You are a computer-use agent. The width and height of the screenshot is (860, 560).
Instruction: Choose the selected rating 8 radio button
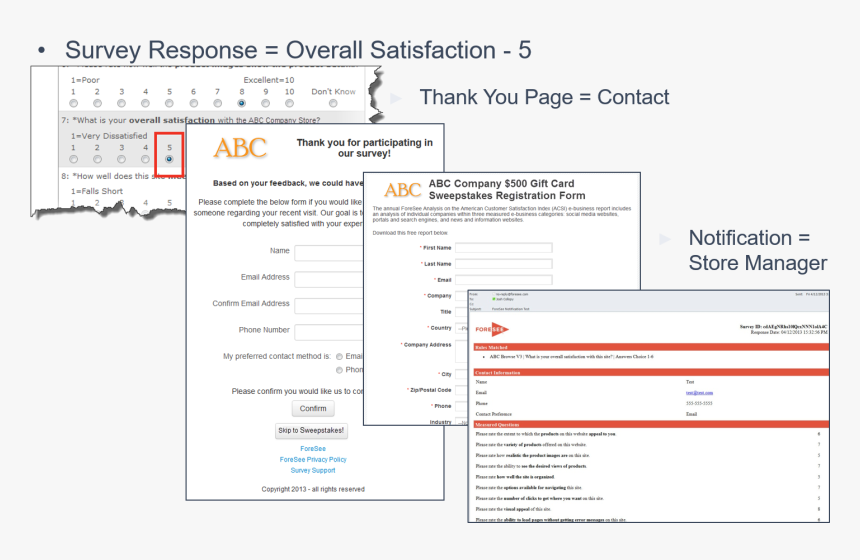(x=241, y=103)
